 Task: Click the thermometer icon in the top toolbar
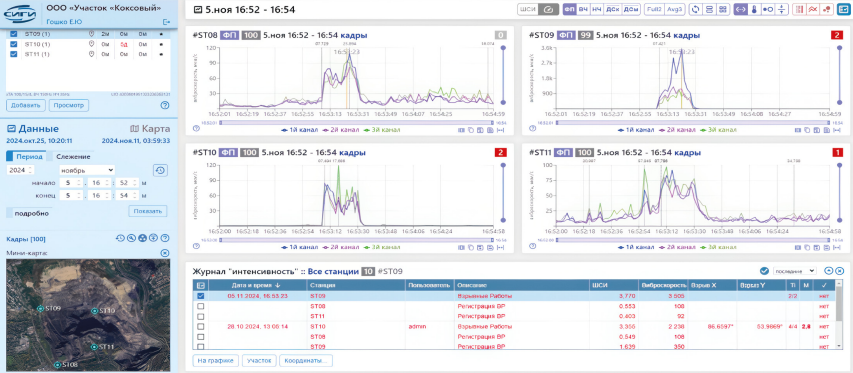tap(754, 9)
